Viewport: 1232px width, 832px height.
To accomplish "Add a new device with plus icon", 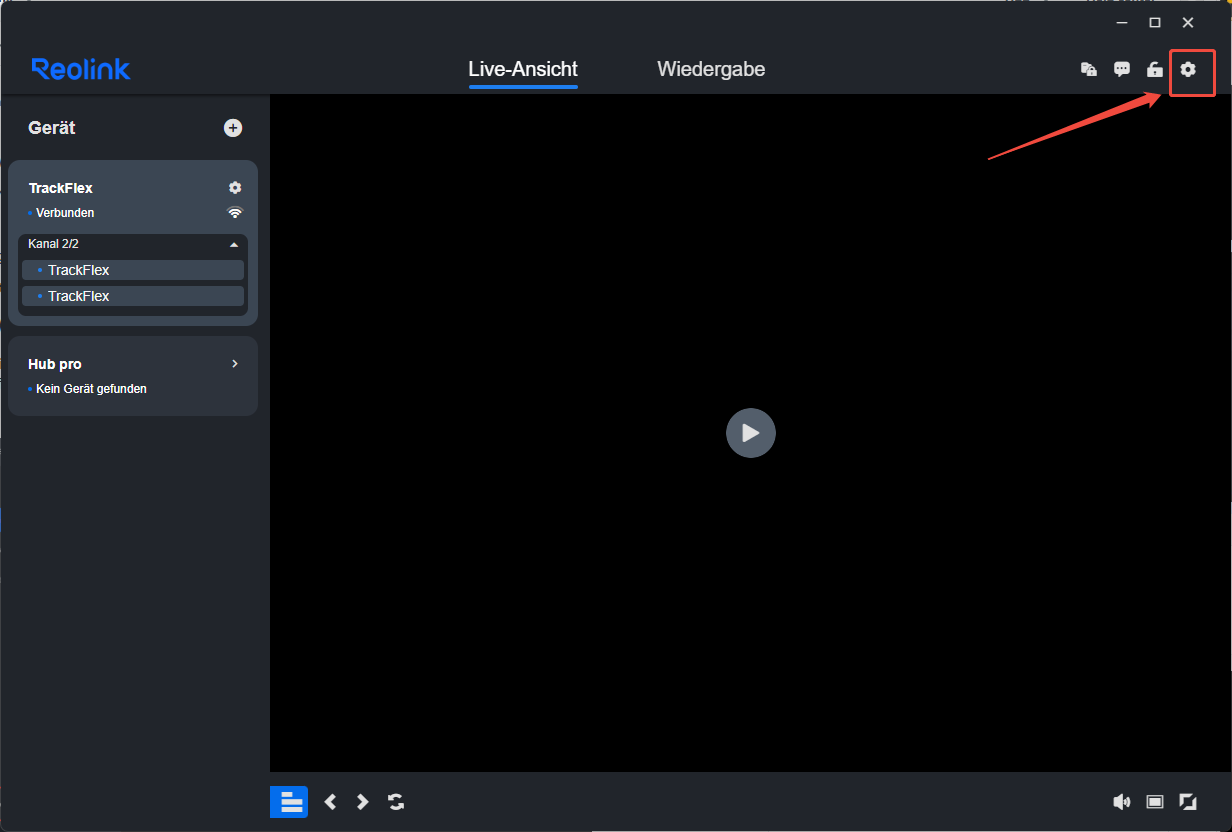I will [x=233, y=128].
